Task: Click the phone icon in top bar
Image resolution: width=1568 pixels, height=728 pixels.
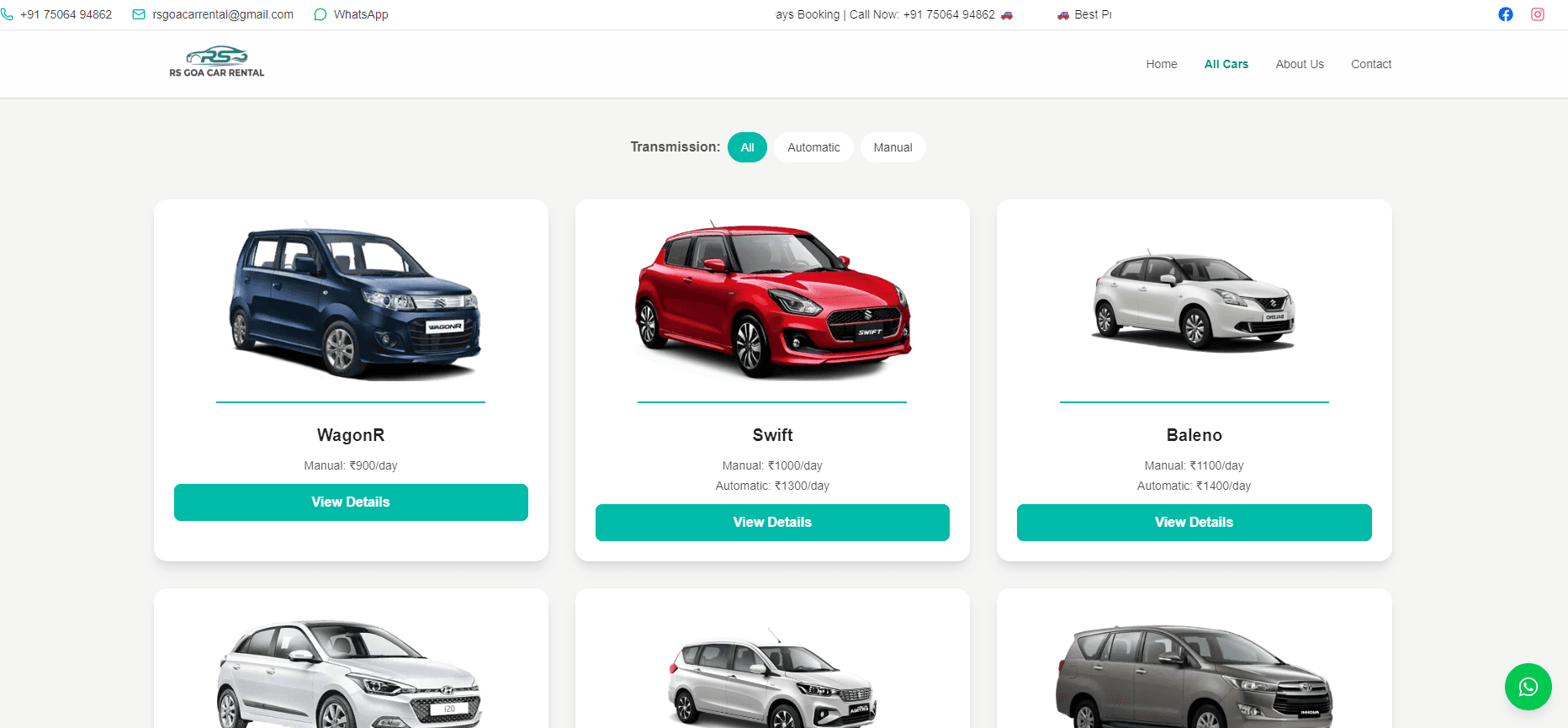Action: (x=7, y=14)
